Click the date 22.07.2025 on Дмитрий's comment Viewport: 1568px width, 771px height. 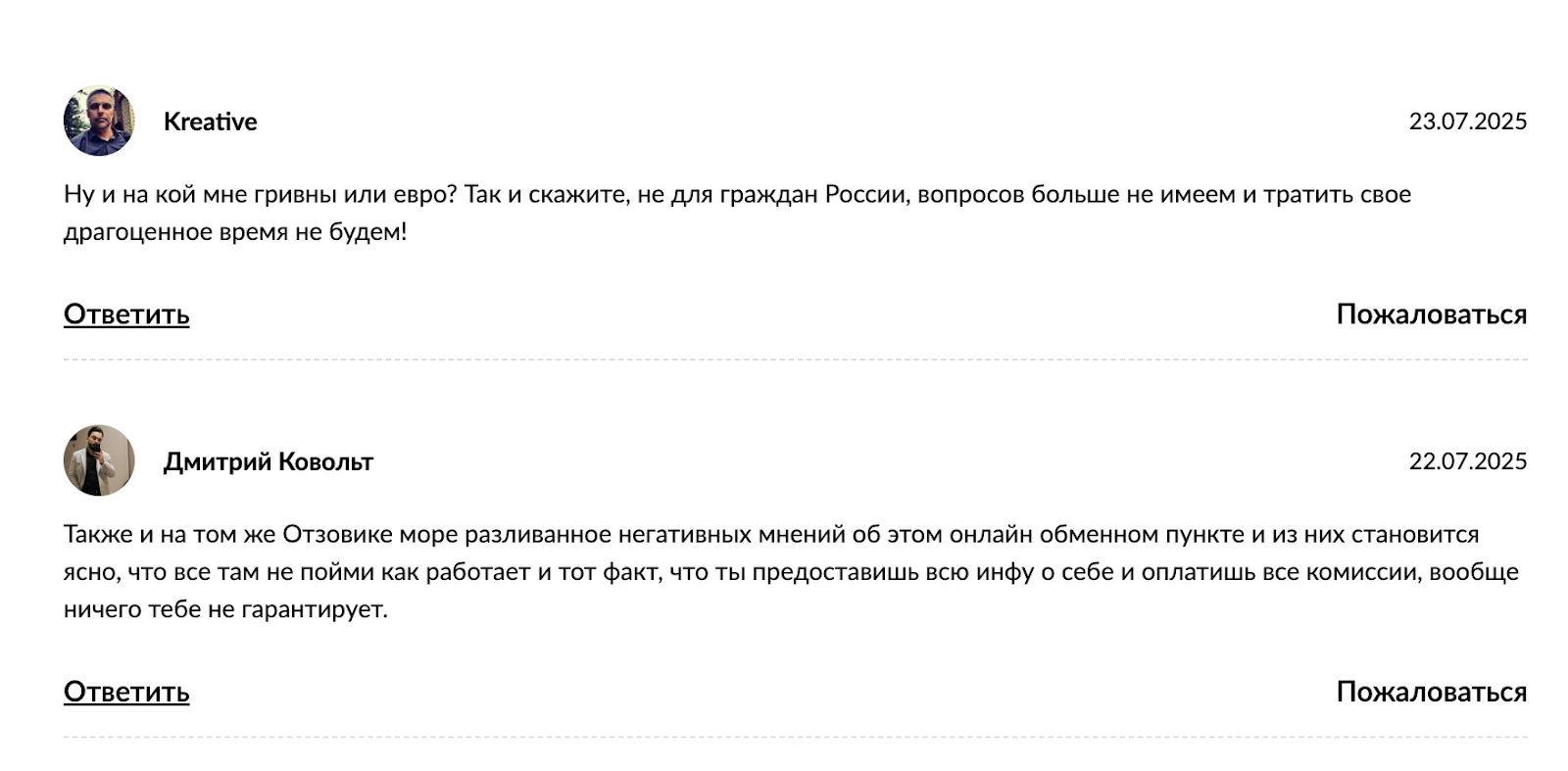click(x=1467, y=460)
